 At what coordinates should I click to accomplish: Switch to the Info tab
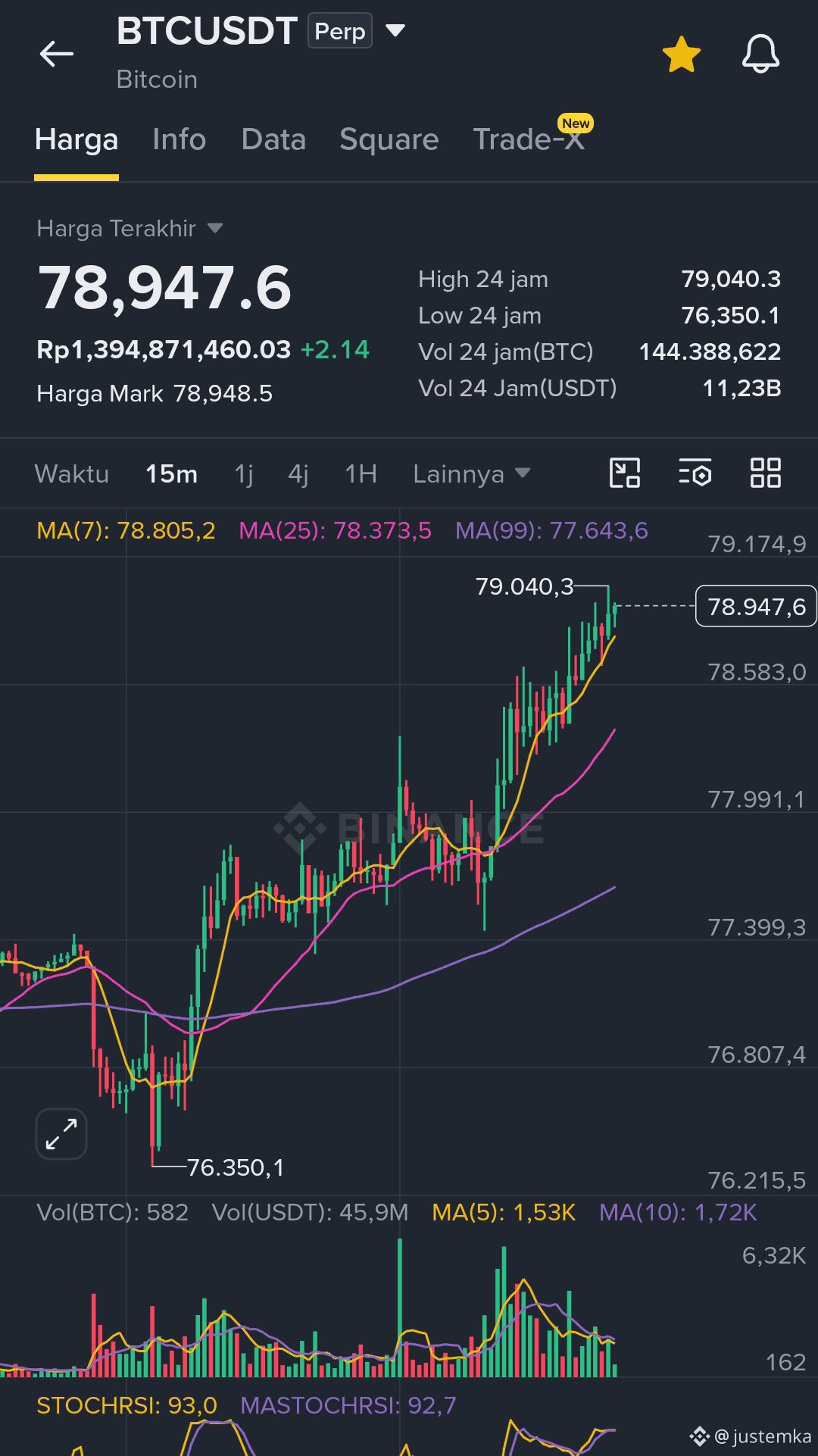click(180, 139)
